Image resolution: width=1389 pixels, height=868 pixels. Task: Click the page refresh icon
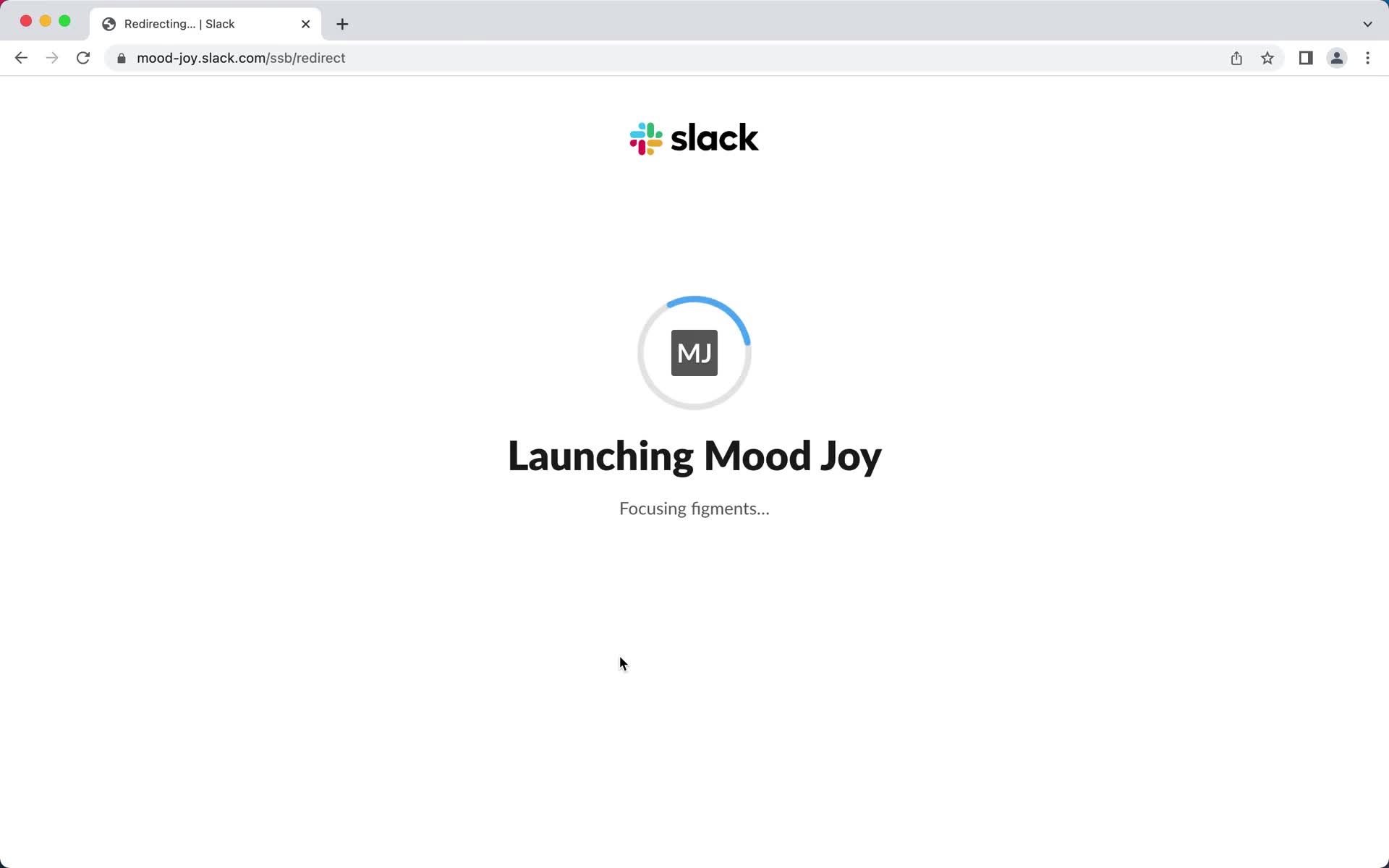[x=85, y=58]
